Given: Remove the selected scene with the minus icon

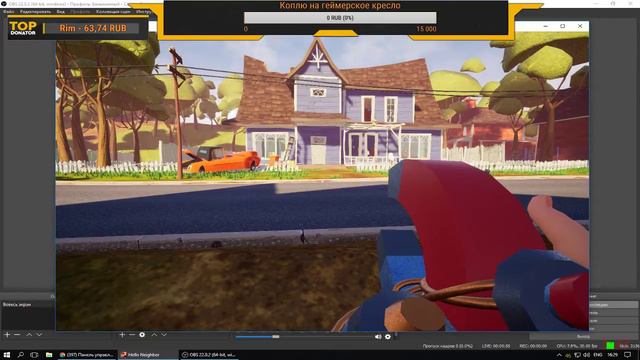Looking at the screenshot, I should (17, 335).
